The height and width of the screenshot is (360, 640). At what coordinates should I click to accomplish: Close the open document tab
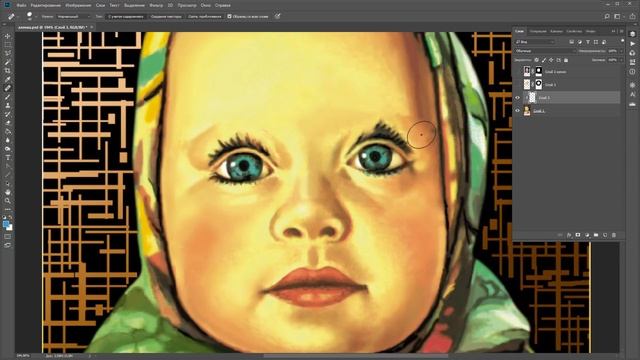(92, 27)
